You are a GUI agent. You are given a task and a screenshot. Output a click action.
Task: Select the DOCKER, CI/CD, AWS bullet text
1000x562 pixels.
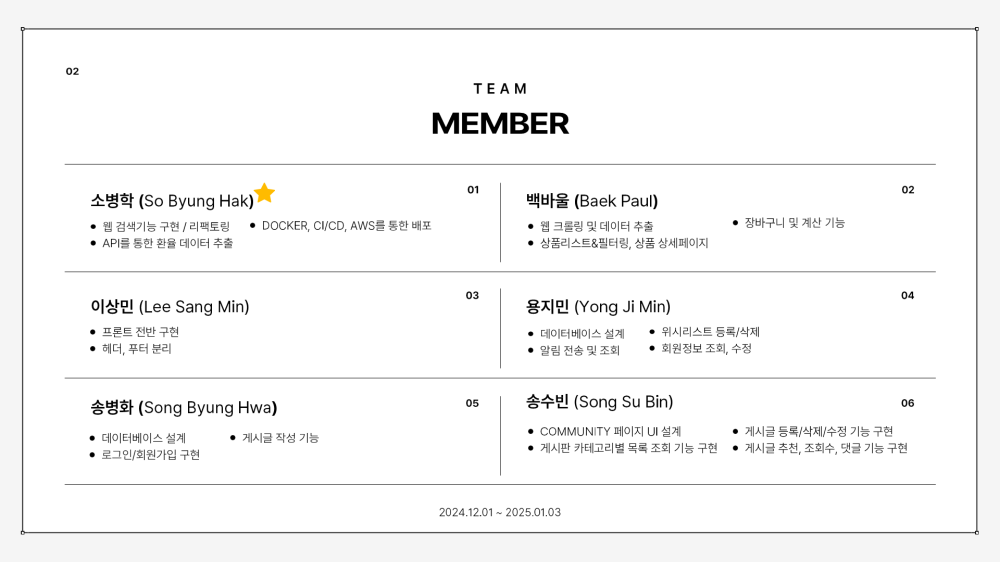click(346, 226)
